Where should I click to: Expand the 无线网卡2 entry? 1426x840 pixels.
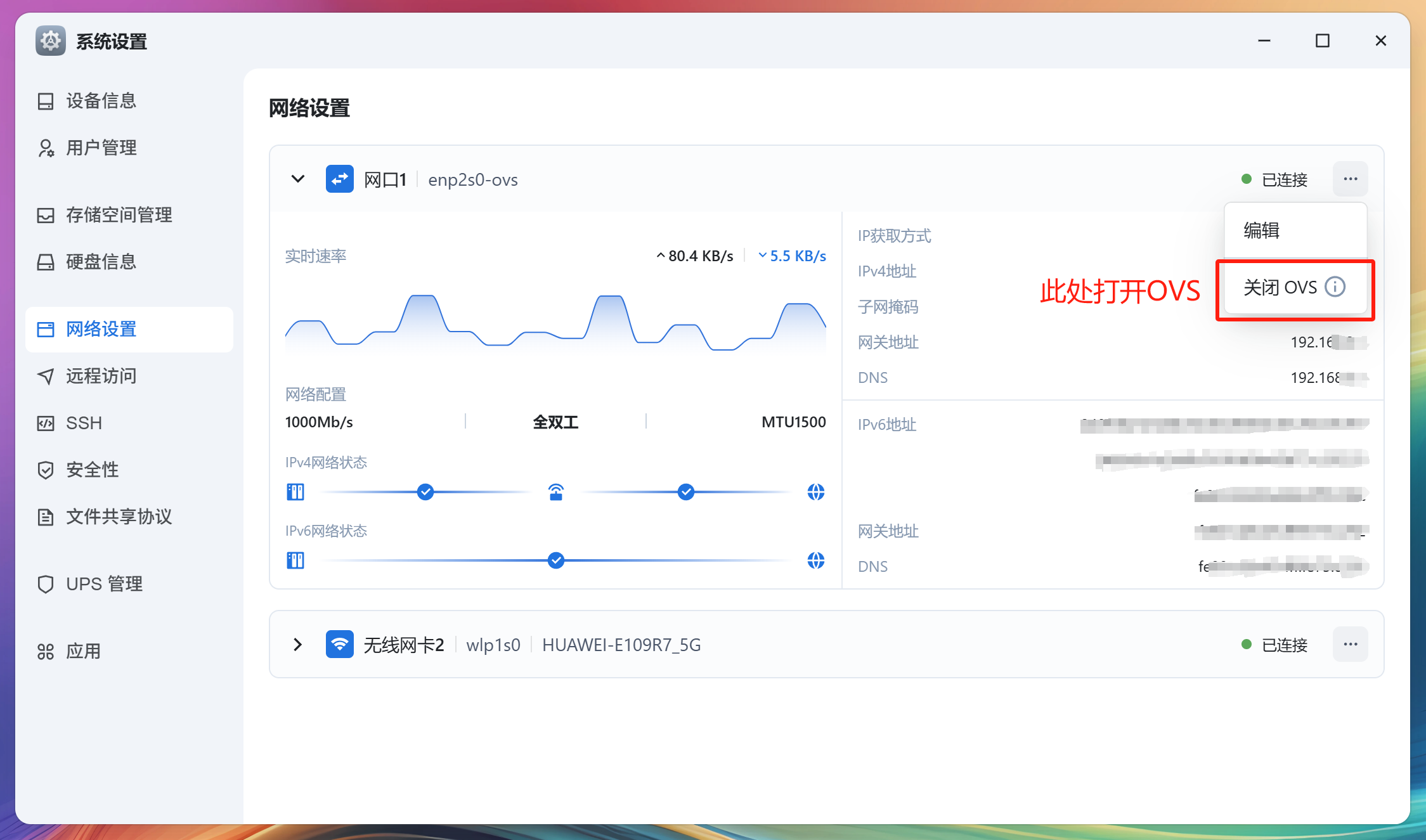point(297,644)
